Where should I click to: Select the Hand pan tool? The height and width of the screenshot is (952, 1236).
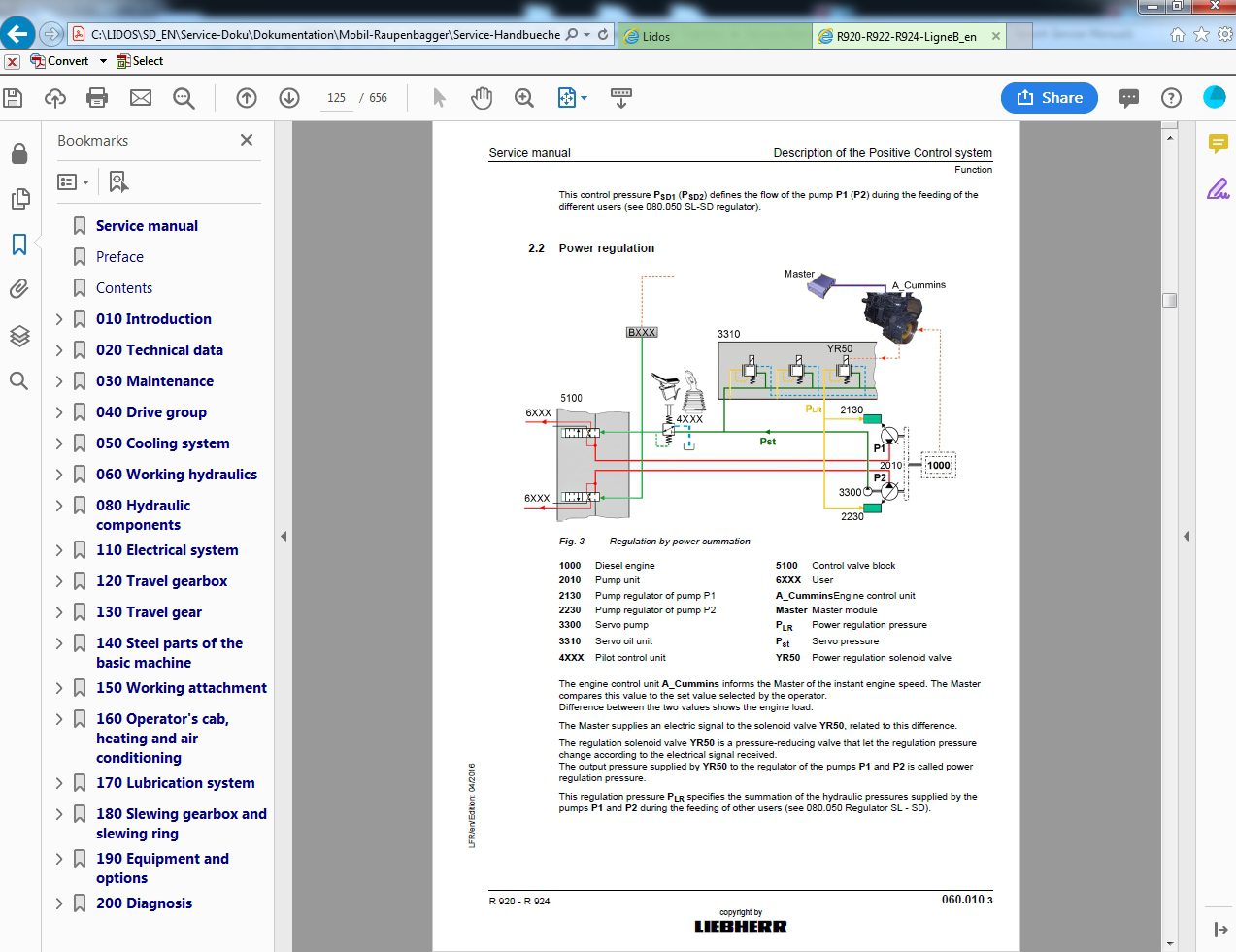(482, 98)
